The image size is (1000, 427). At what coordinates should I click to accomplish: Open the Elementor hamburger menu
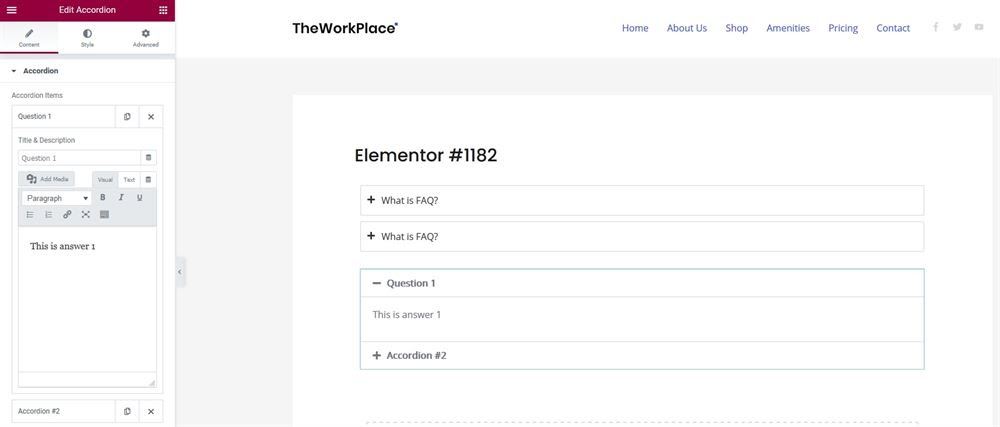(11, 10)
